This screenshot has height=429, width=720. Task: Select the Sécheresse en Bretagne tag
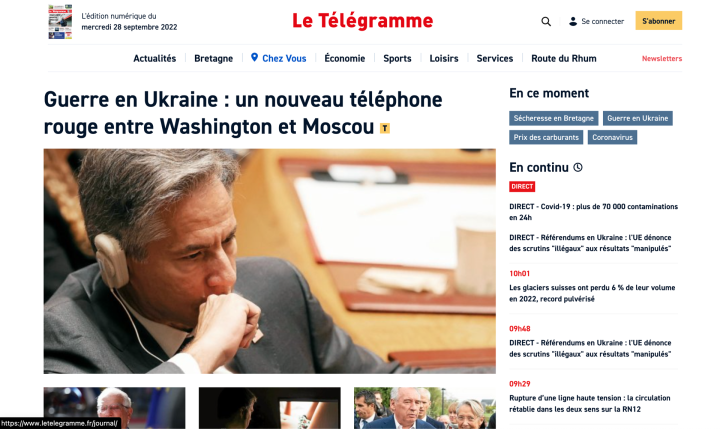point(553,118)
